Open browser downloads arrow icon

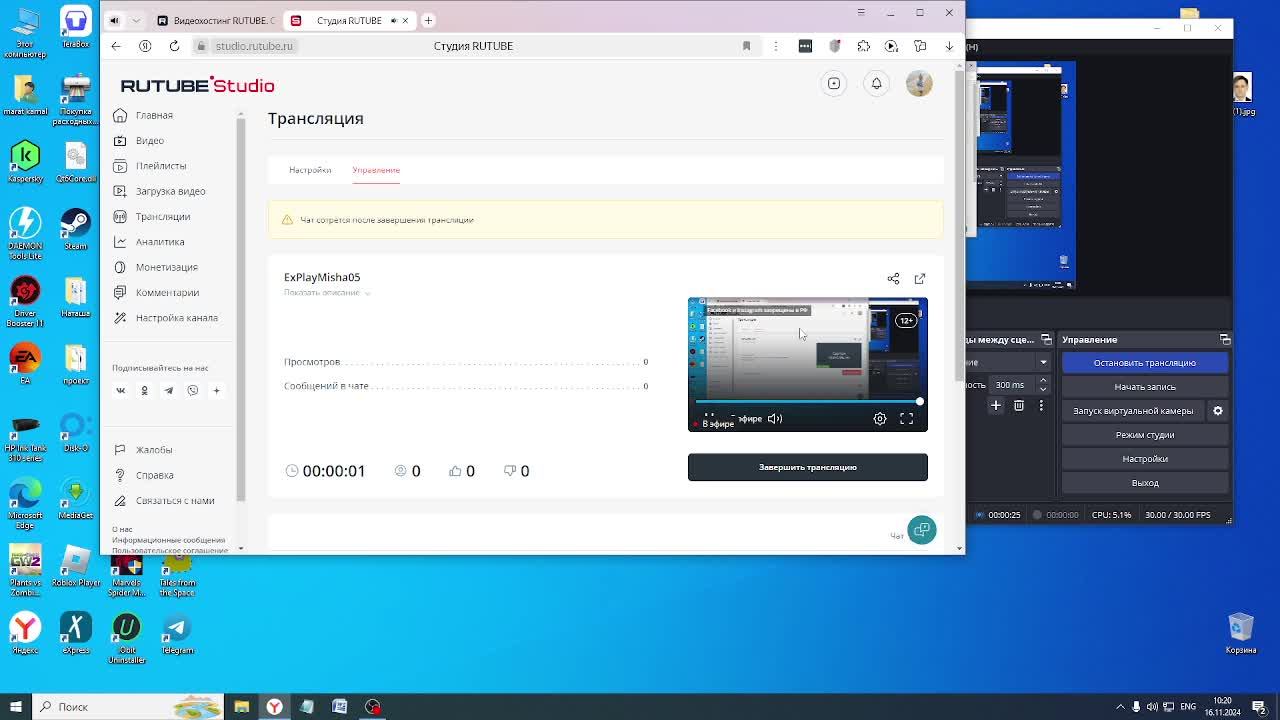pos(949,46)
